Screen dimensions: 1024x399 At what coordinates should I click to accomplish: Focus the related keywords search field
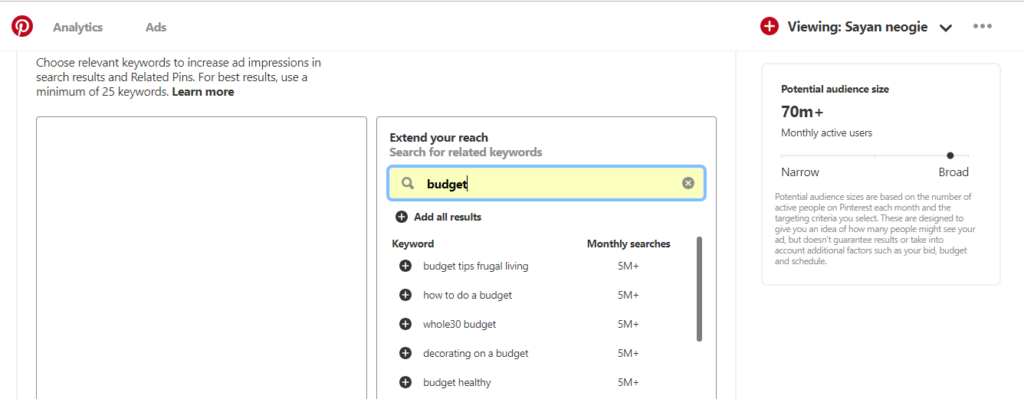pyautogui.click(x=547, y=184)
